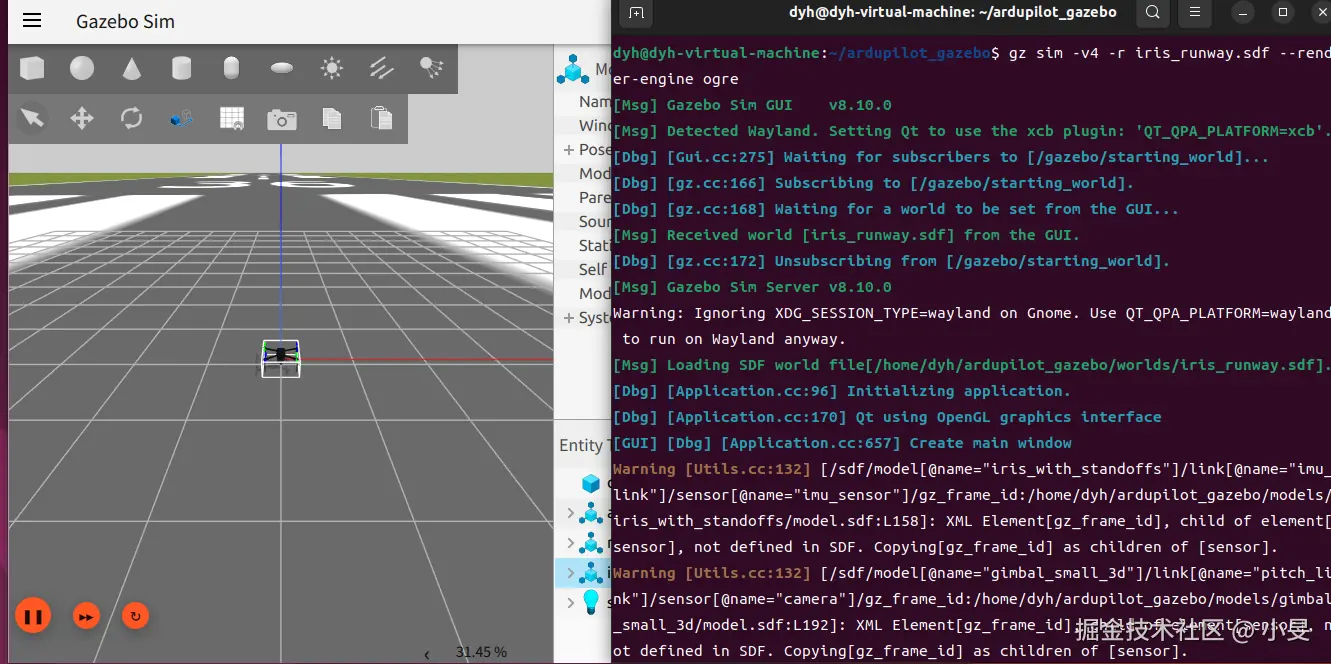
Task: Select the iris drone model in scene
Action: tap(281, 358)
